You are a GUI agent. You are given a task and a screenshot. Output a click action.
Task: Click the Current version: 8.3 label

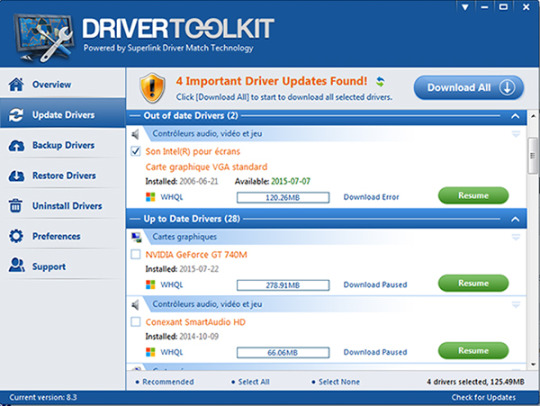click(x=43, y=397)
